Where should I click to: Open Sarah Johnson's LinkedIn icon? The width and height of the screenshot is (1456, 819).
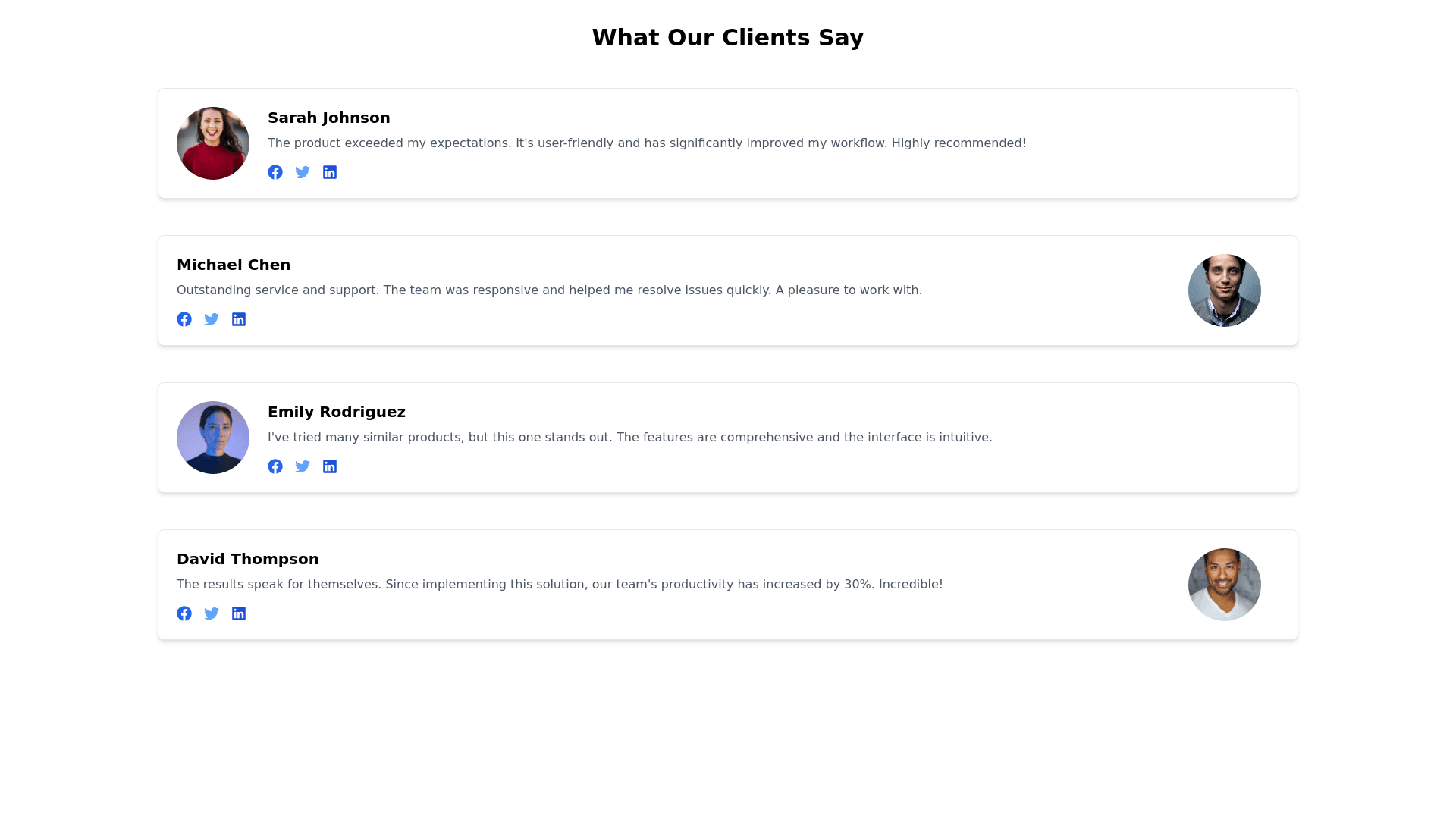tap(330, 172)
